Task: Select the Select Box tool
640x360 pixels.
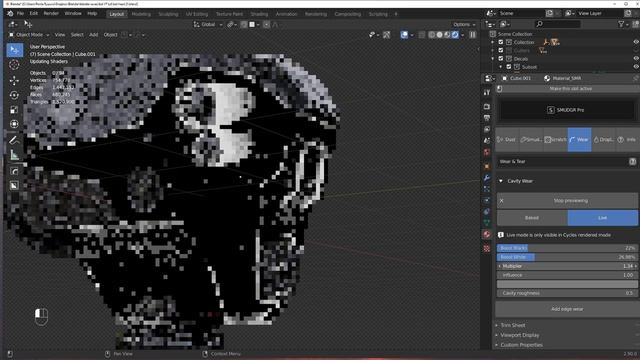Action: [14, 50]
